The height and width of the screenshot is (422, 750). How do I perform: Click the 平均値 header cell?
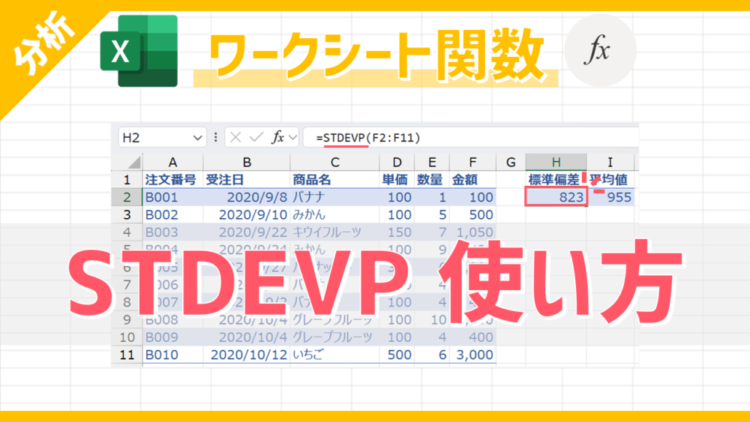(x=610, y=180)
